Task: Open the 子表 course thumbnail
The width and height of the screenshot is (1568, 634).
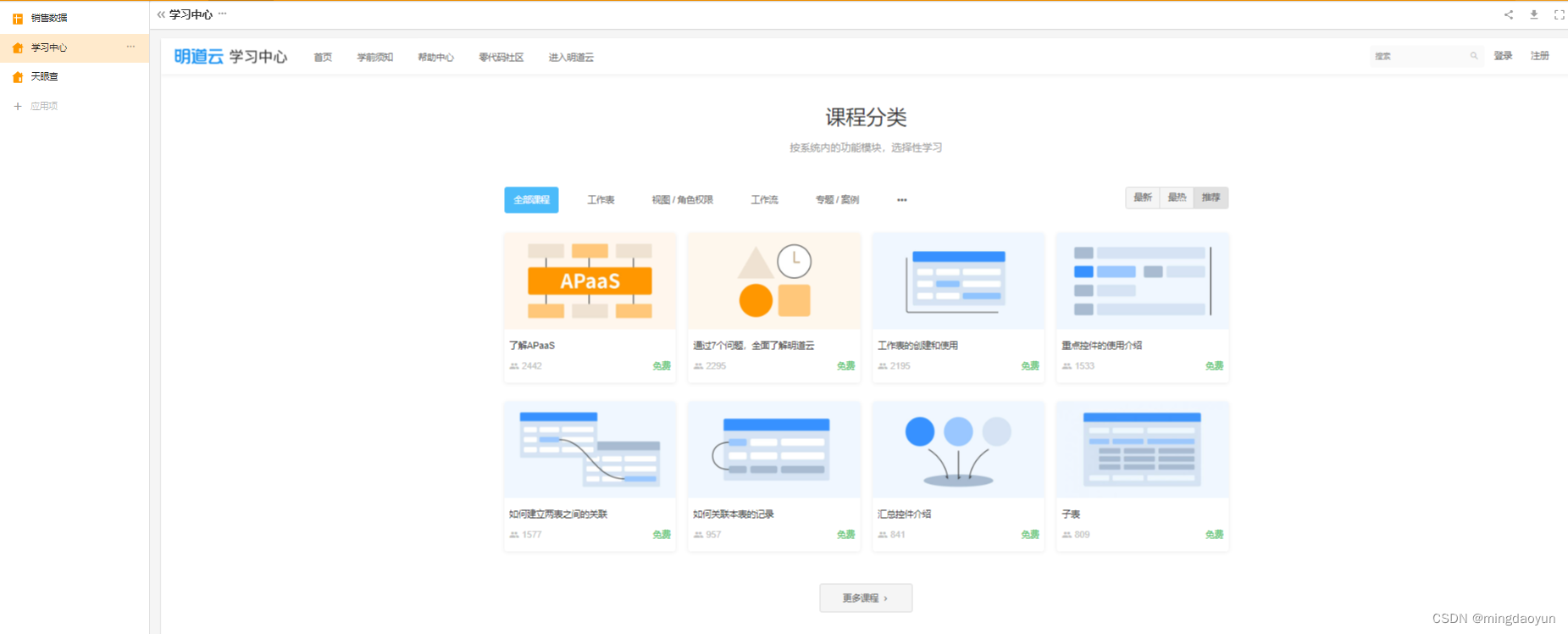Action: (1143, 450)
